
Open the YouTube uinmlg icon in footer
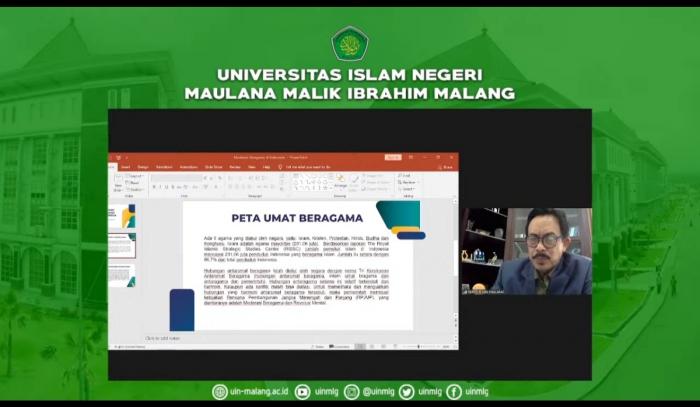(x=302, y=392)
